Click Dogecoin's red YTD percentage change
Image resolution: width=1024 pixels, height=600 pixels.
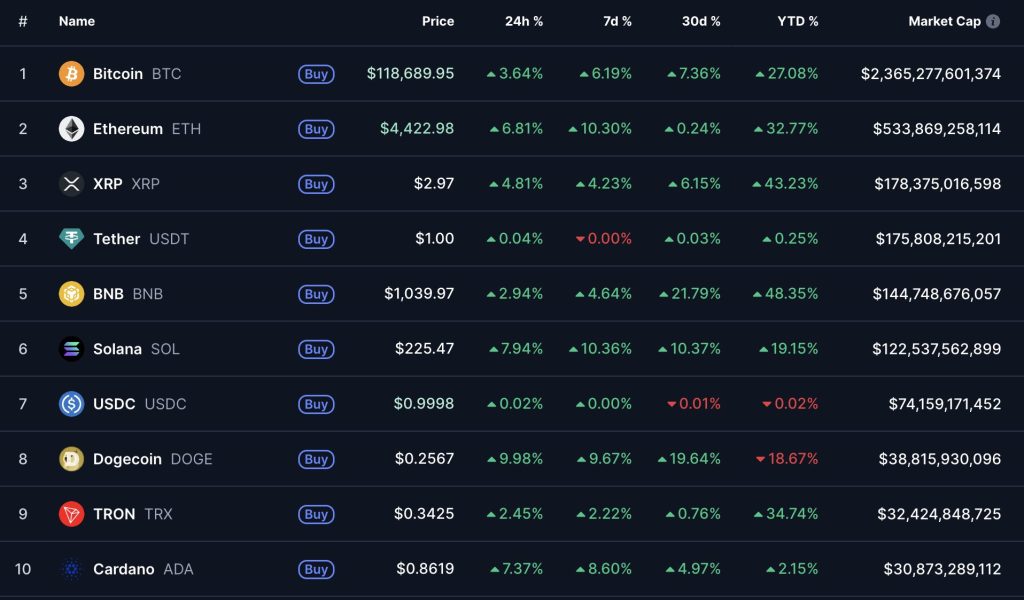tap(795, 459)
